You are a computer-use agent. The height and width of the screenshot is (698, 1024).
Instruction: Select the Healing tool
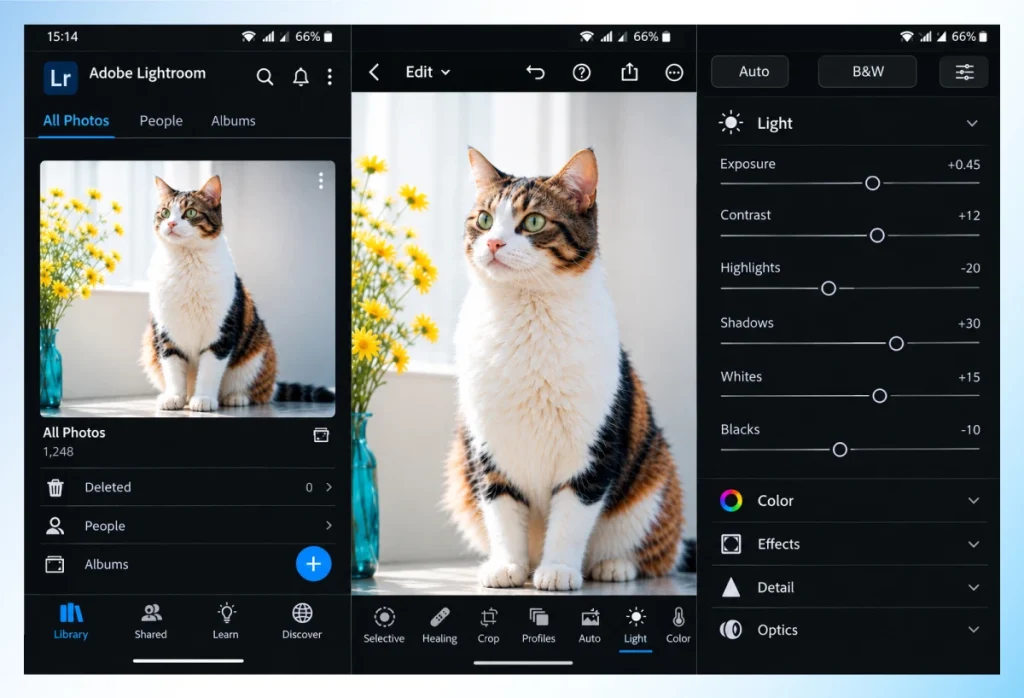(x=440, y=626)
